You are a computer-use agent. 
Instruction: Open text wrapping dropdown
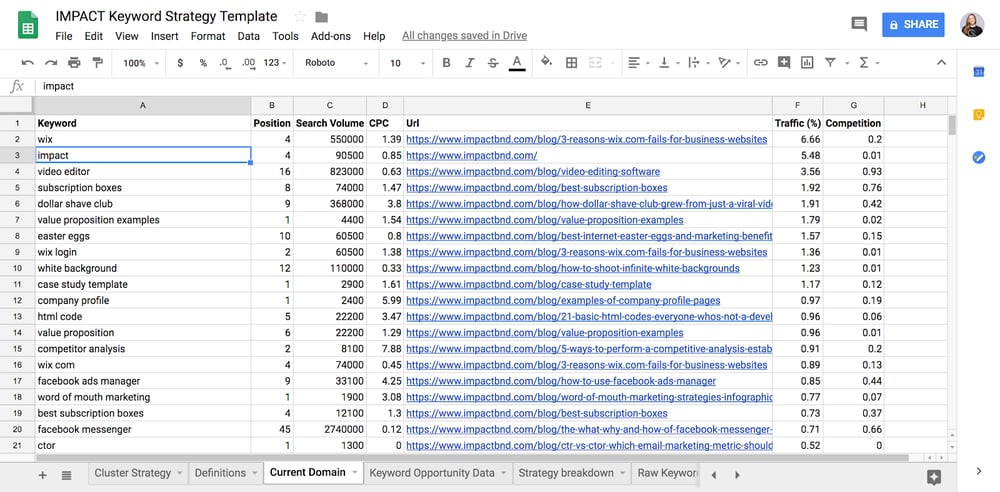[697, 63]
